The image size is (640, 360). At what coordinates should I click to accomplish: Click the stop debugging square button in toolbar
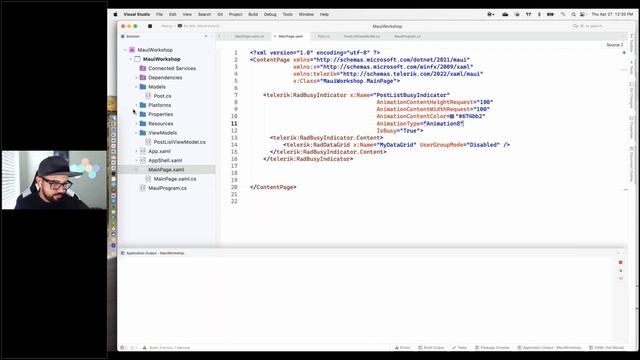pyautogui.click(x=150, y=26)
